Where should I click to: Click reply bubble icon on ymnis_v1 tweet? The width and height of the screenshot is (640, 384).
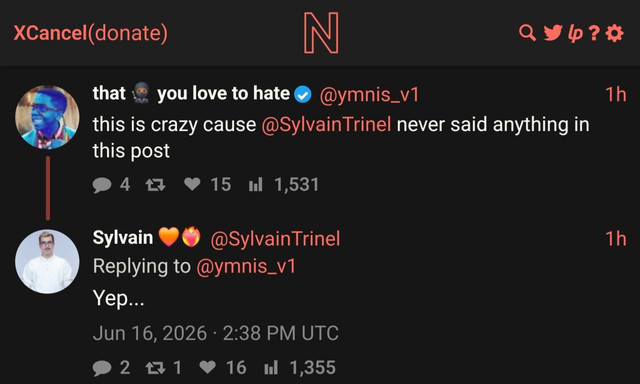102,185
